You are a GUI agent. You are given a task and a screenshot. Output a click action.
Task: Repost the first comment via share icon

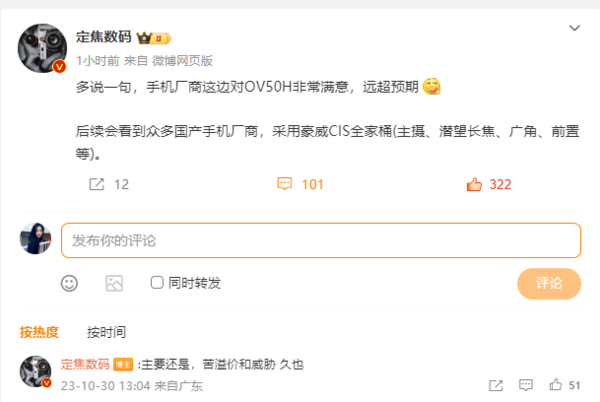(x=496, y=385)
